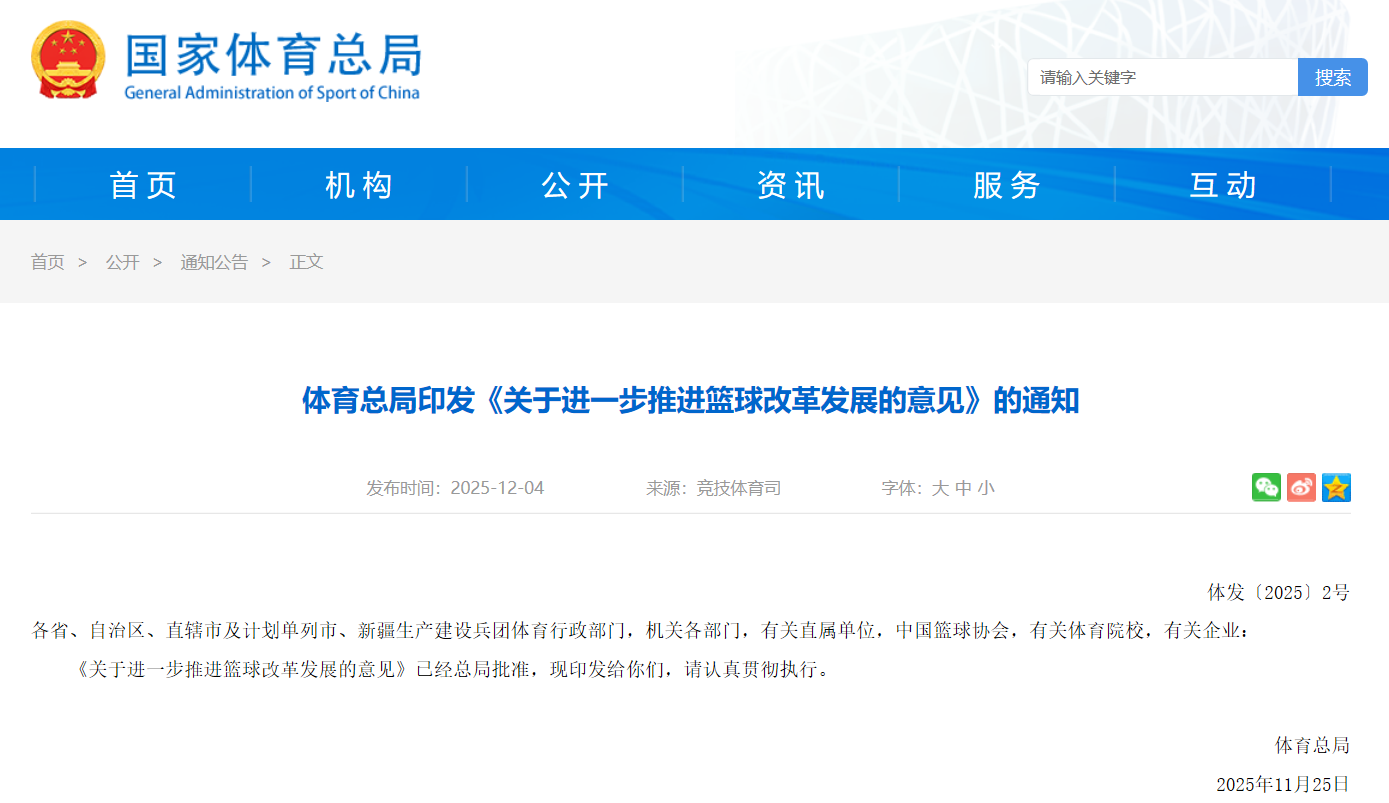Go to 通知公告 breadcrumb link

click(x=214, y=262)
